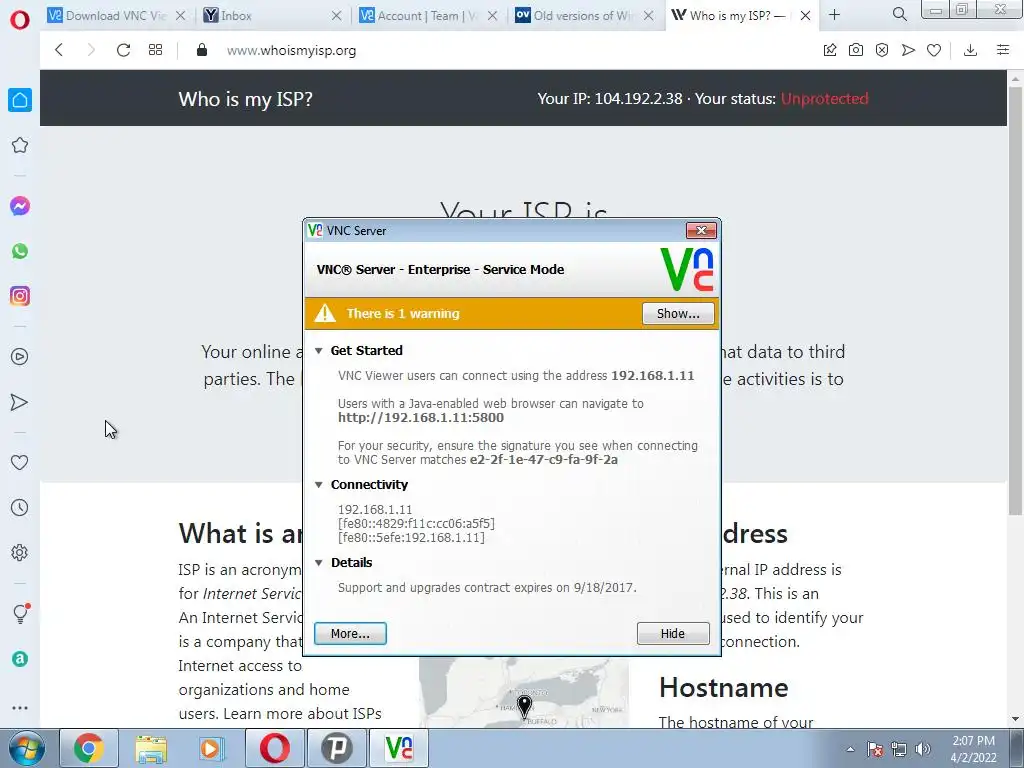The height and width of the screenshot is (768, 1024).
Task: Open the snapshot camera tool
Action: click(x=856, y=50)
